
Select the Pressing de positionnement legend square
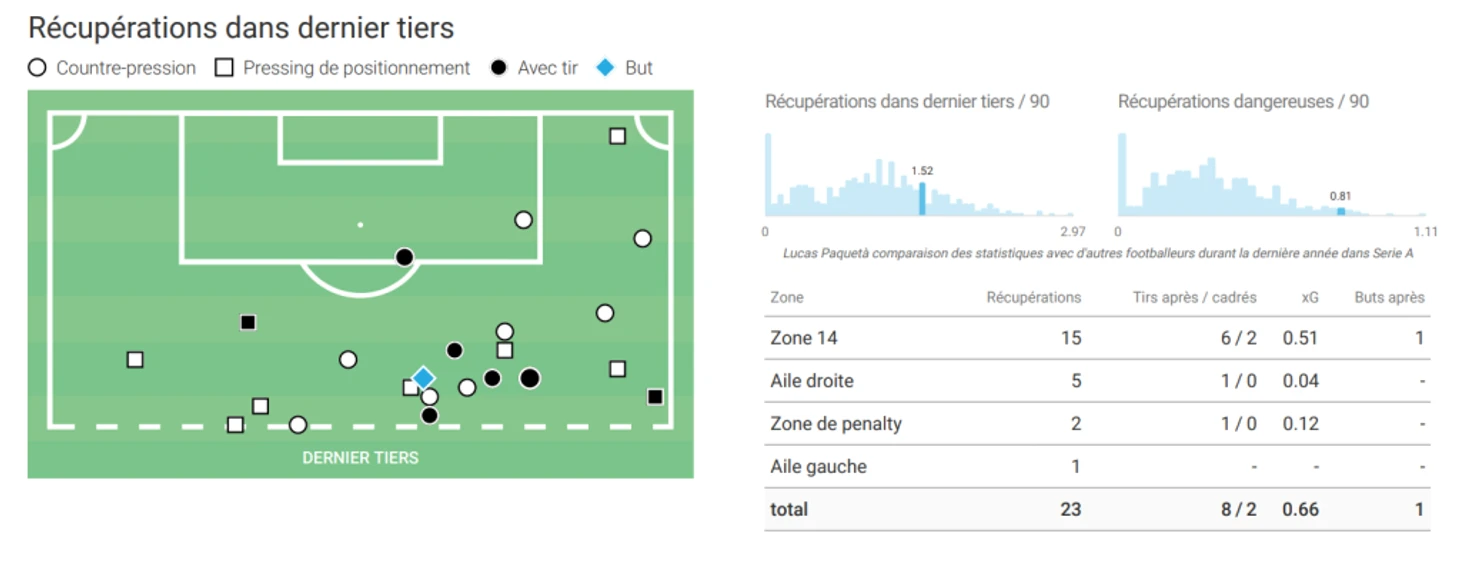coord(225,68)
